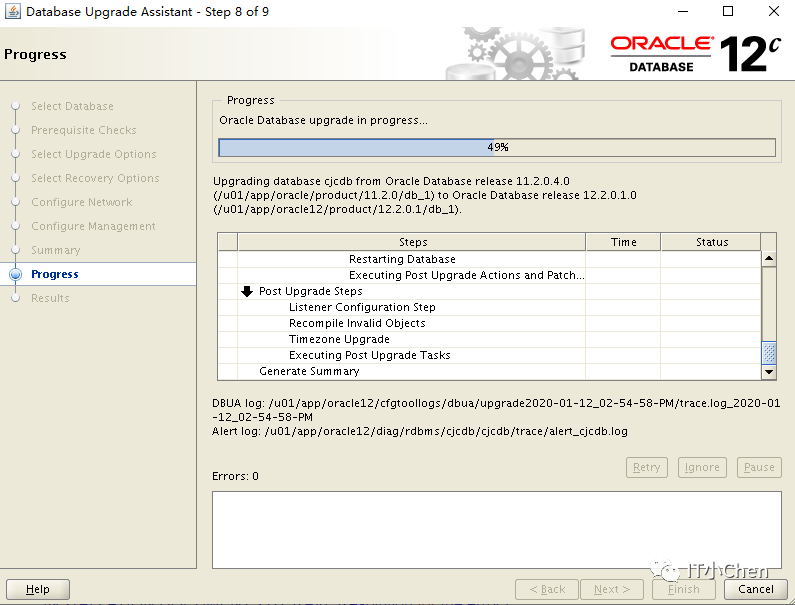Click the Time column header

coord(623,242)
